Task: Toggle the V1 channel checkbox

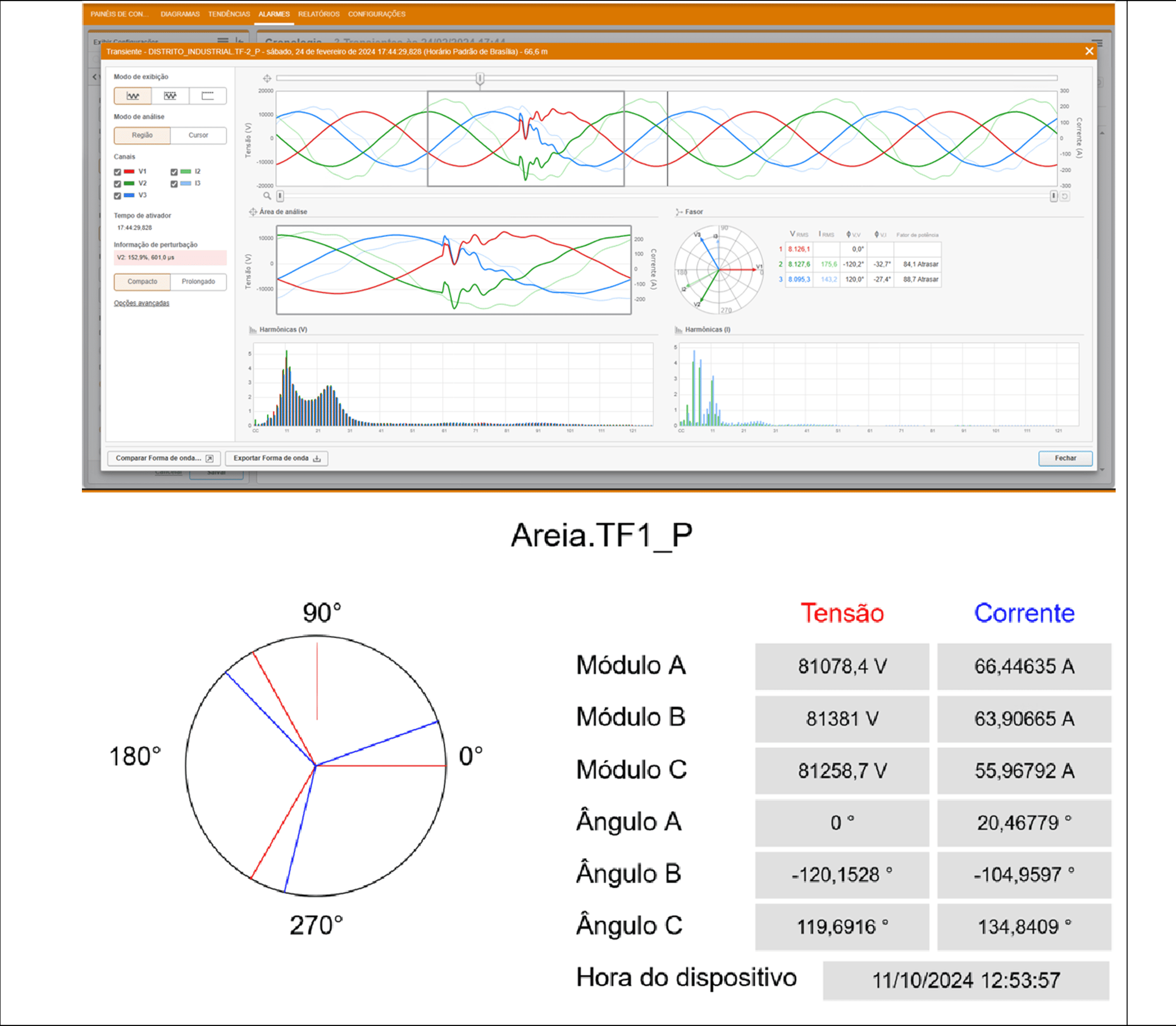Action: (117, 172)
